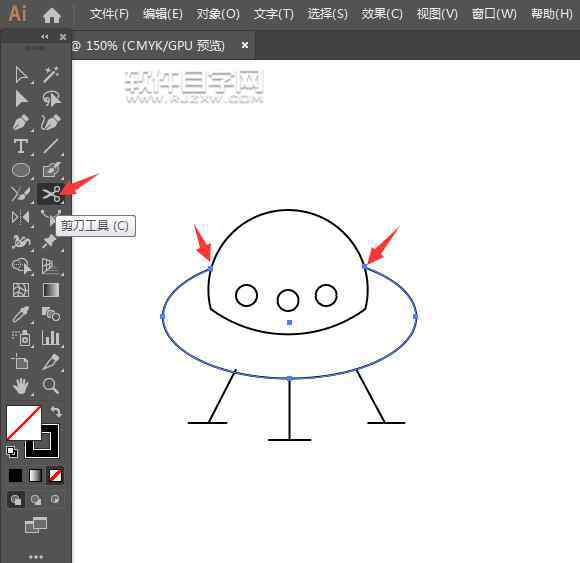Open the 效果(C) menu
580x563 pixels.
pos(382,14)
